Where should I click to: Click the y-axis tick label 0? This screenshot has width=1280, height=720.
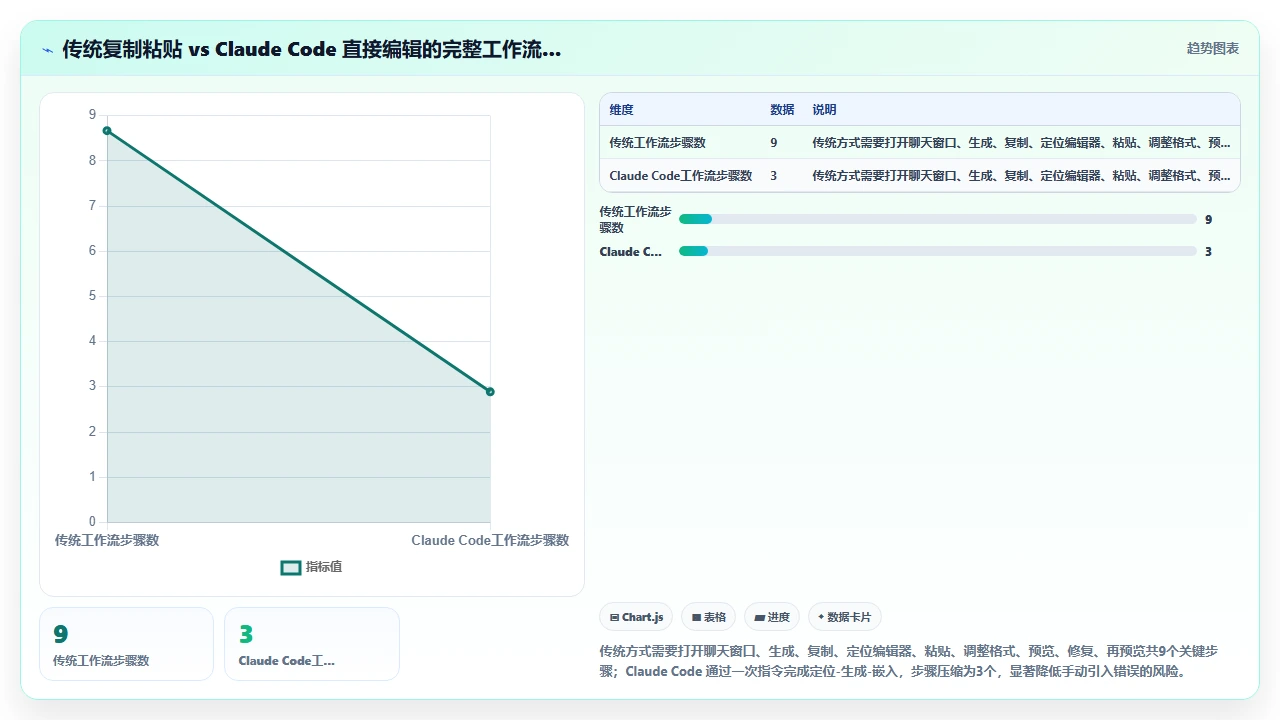[x=92, y=522]
